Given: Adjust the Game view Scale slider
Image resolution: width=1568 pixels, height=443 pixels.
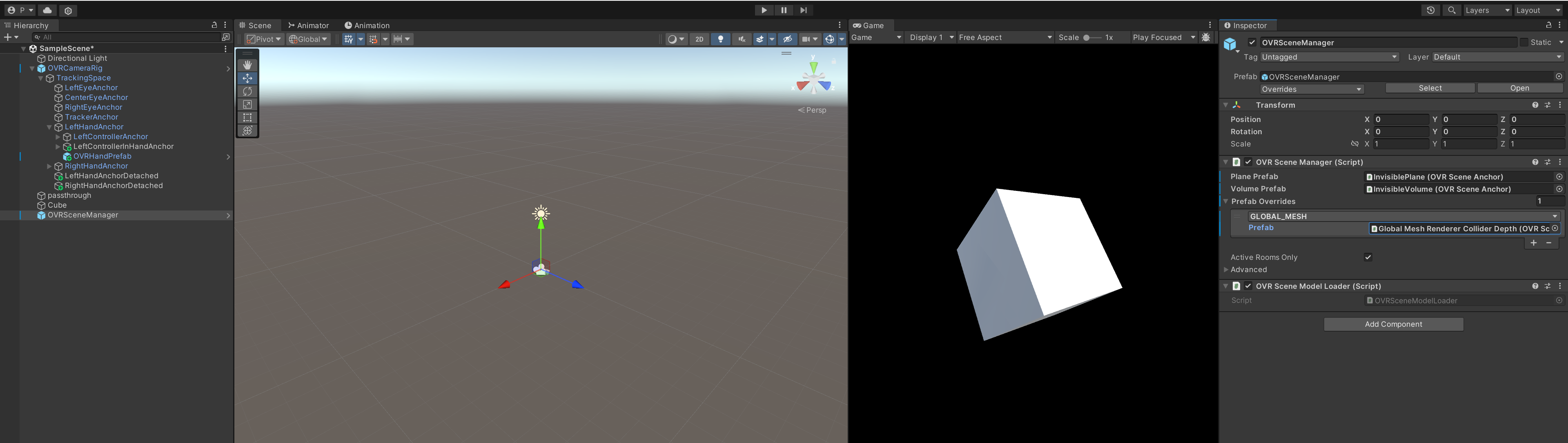Looking at the screenshot, I should coord(1087,38).
